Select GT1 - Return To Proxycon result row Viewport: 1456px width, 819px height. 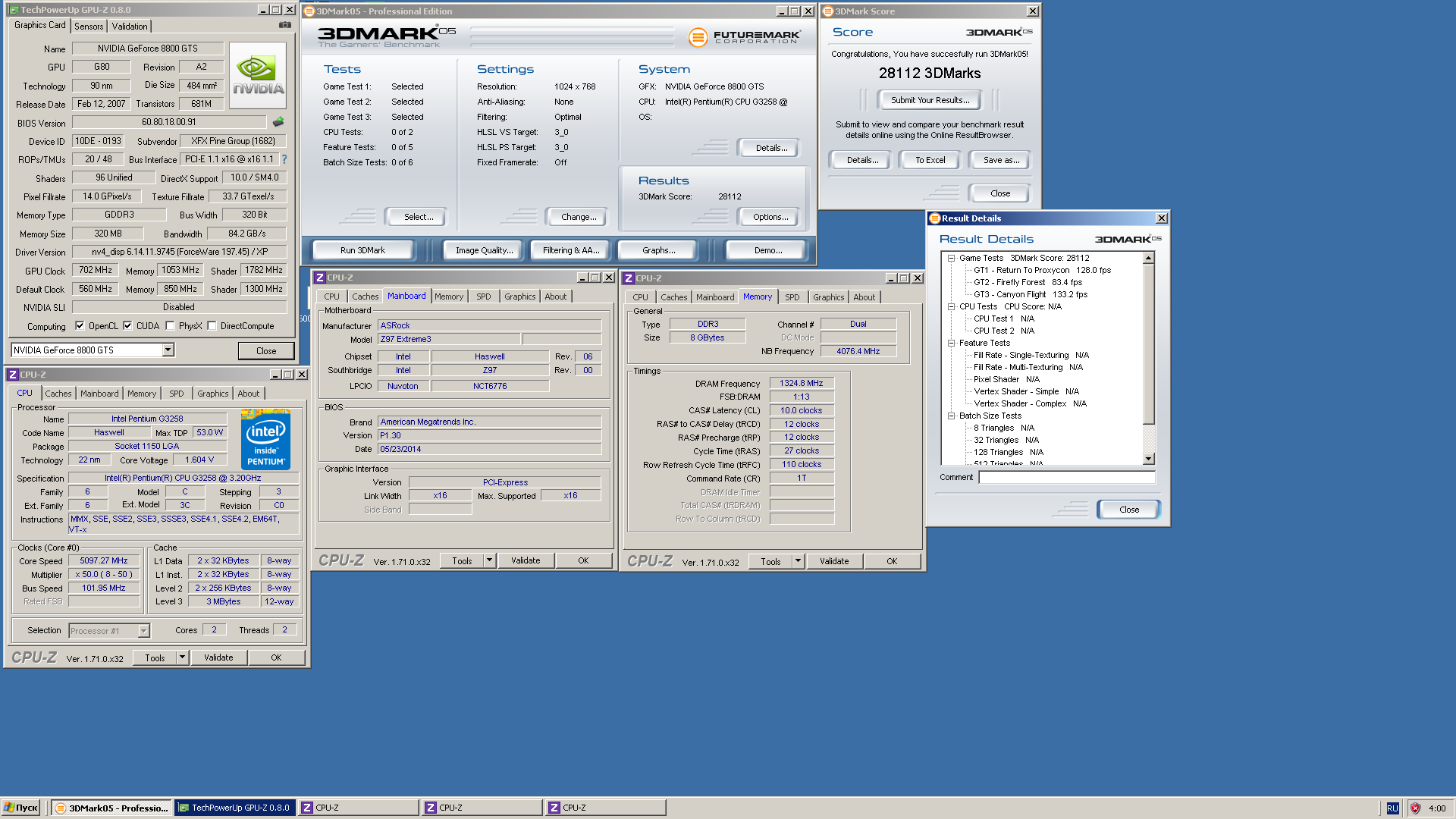(x=1042, y=270)
